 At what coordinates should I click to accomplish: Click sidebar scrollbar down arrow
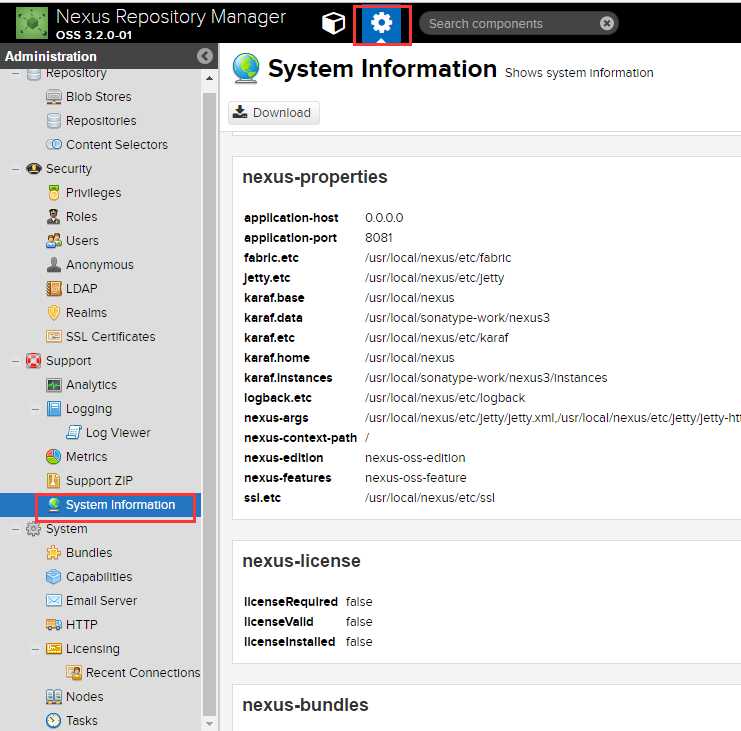209,723
